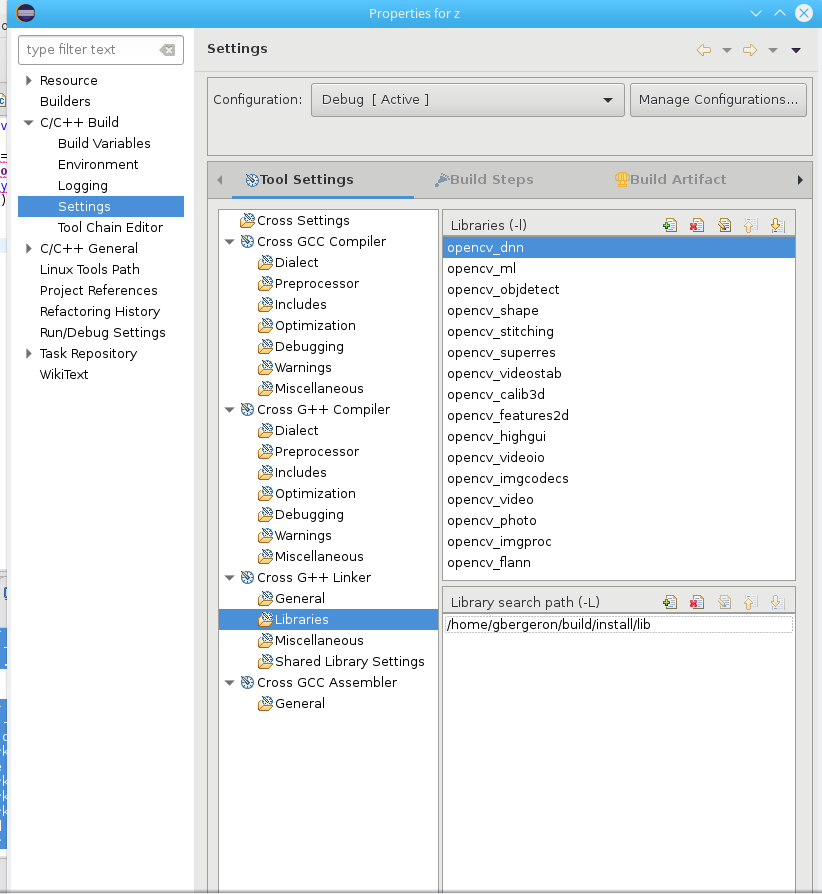Open the view menu dropdown triangle in header
The height and width of the screenshot is (894, 822).
pyautogui.click(x=796, y=50)
